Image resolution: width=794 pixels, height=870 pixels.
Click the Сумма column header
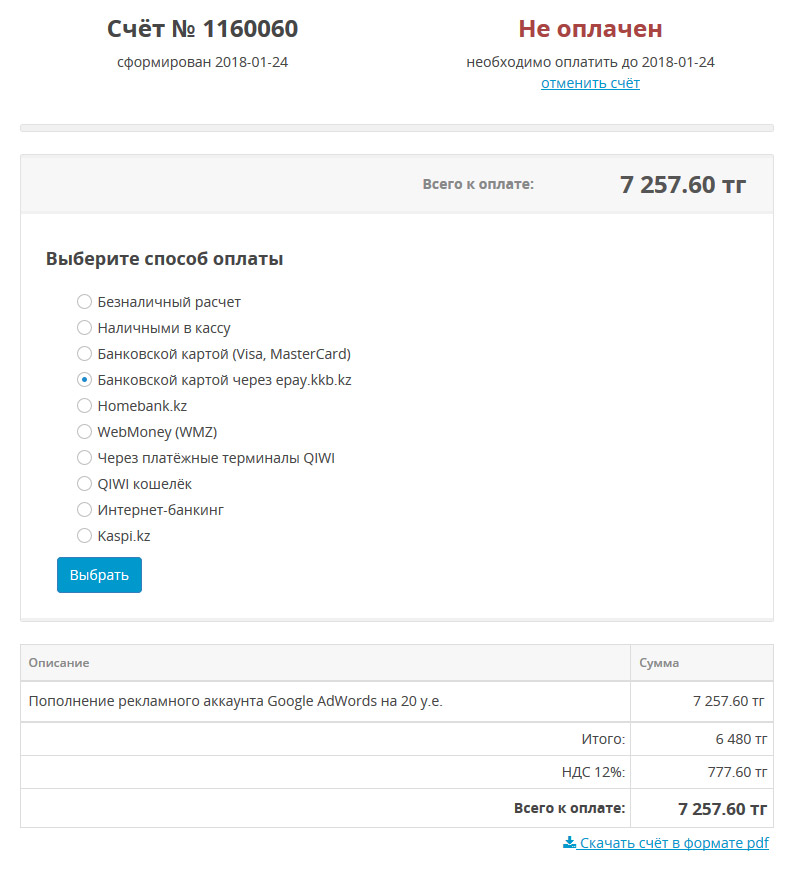pos(659,662)
